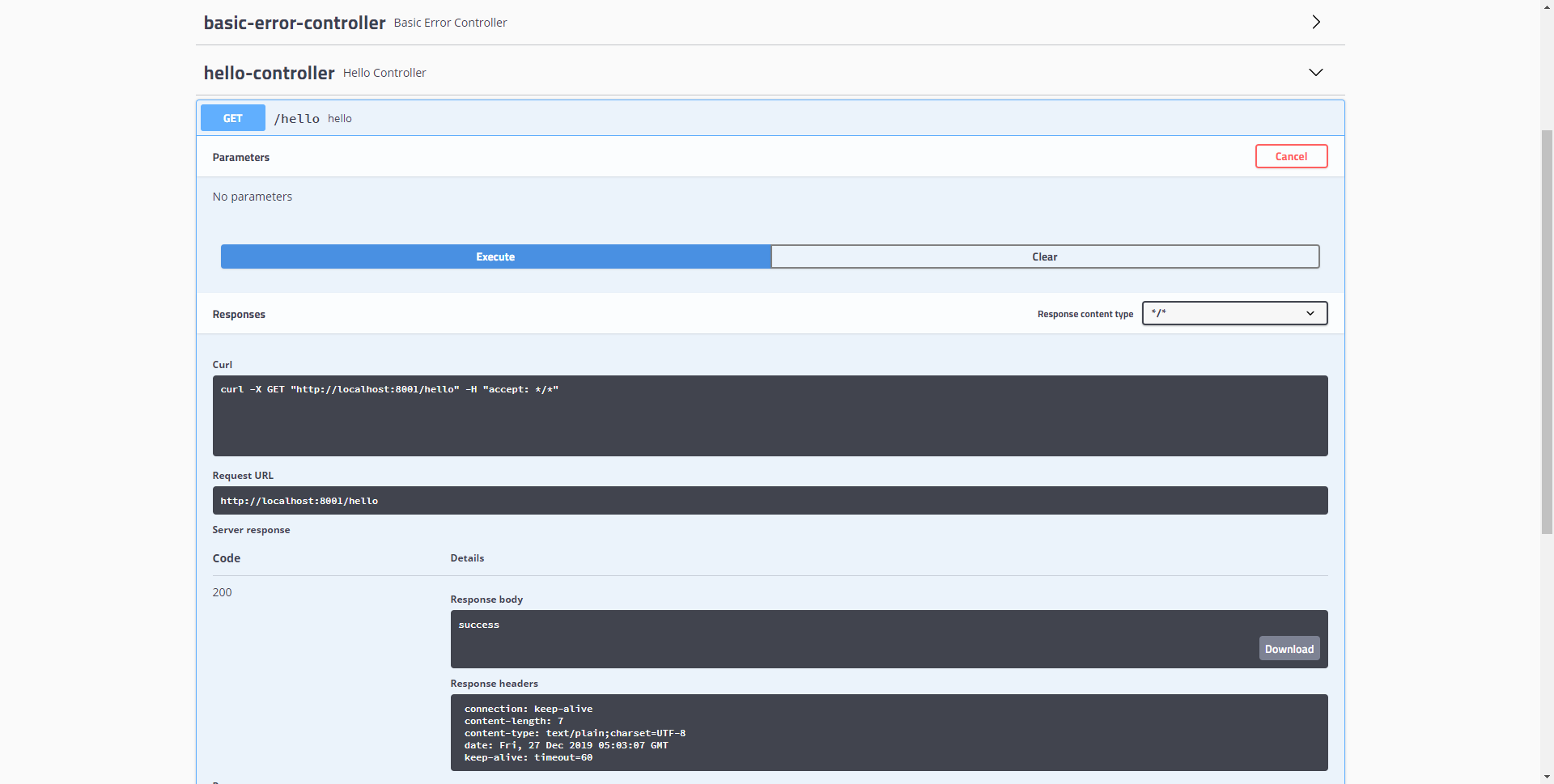Click the content-type response header line
The height and width of the screenshot is (784, 1554).
point(575,733)
